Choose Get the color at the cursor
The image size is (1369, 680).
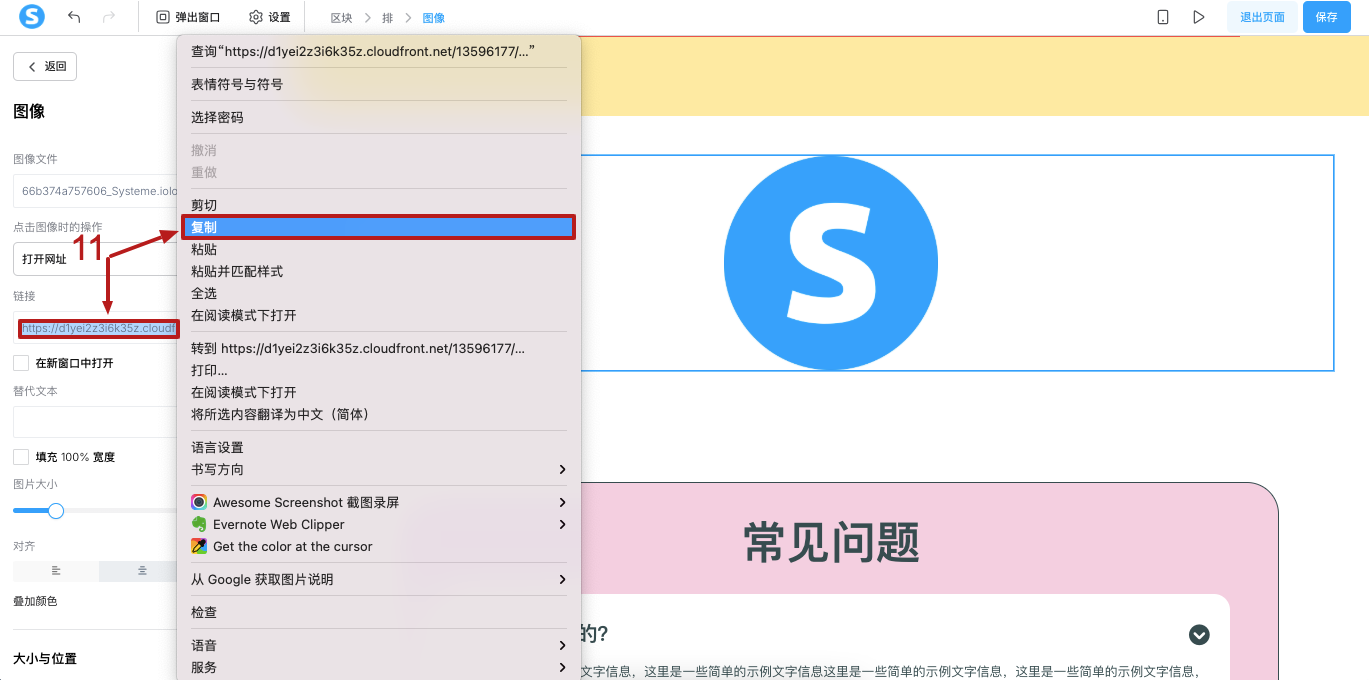pos(379,546)
